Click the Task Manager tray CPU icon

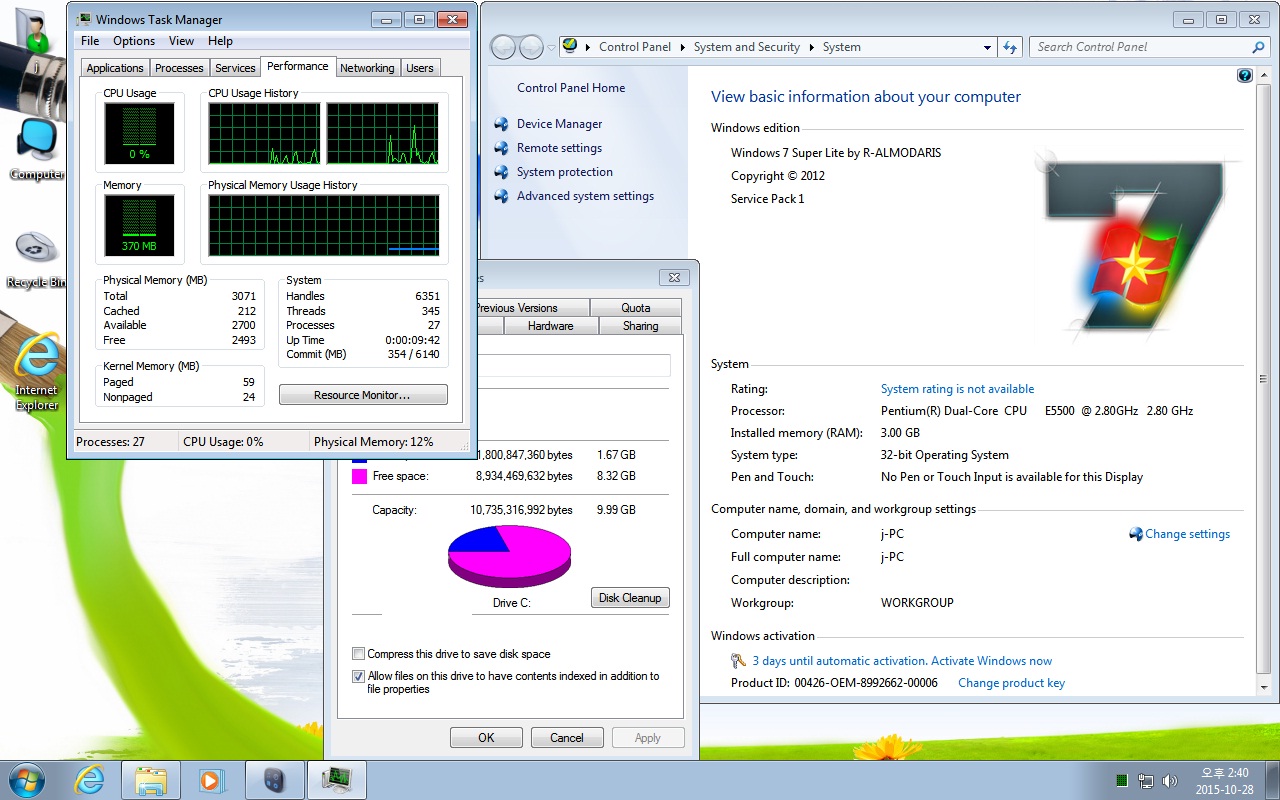pos(1122,780)
